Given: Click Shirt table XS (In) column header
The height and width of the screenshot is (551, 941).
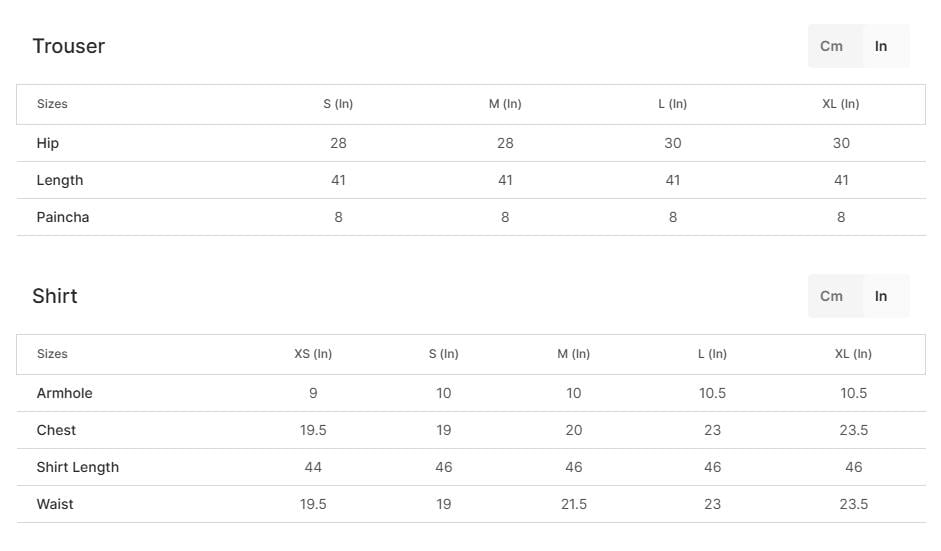Looking at the screenshot, I should coord(313,354).
